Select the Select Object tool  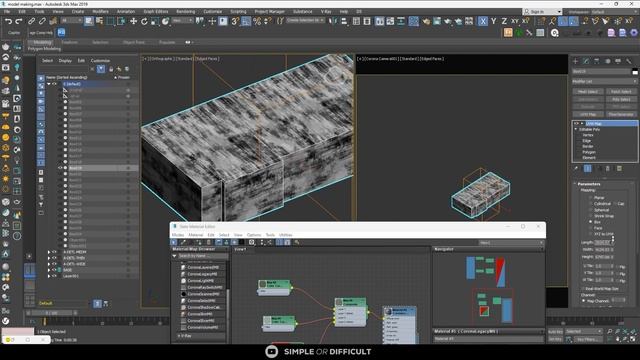89,21
